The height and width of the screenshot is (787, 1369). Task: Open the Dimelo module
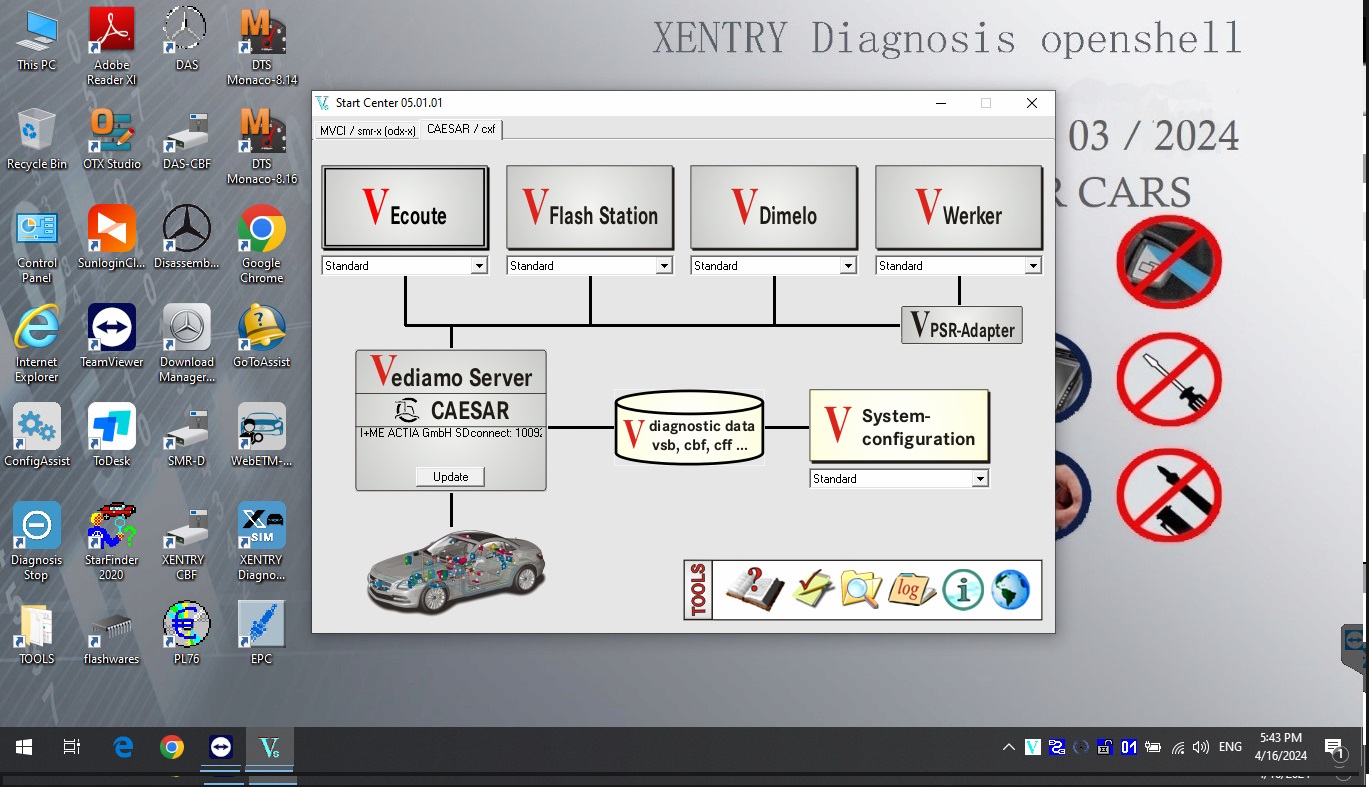tap(773, 207)
